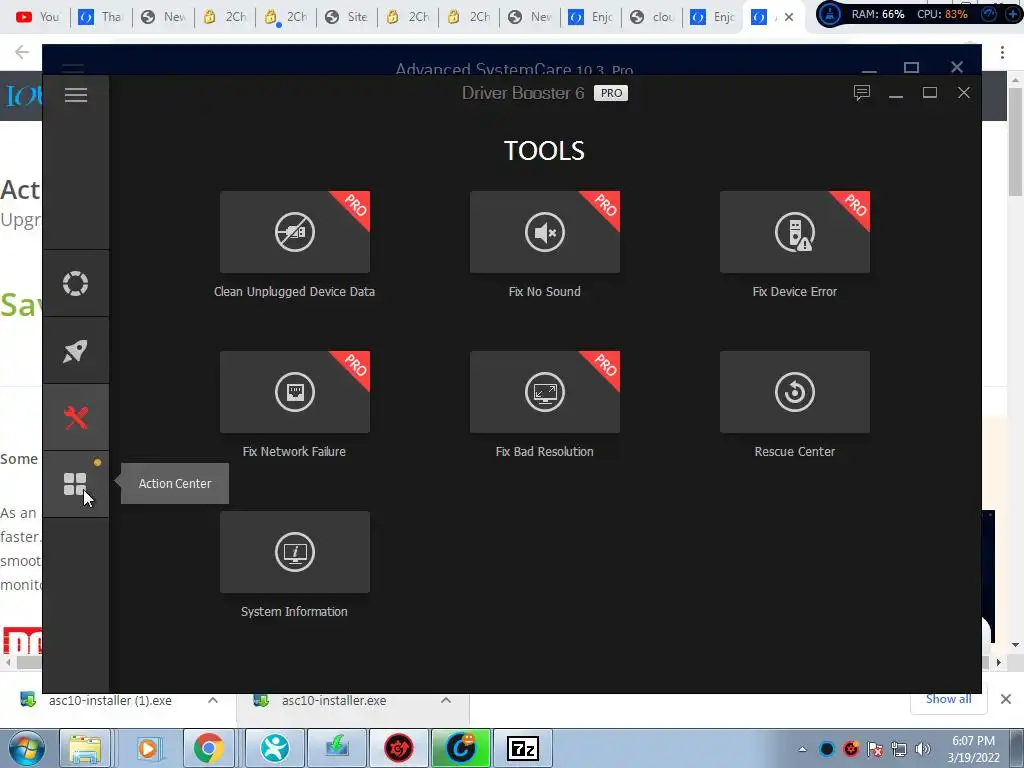Open Clean Unplugged Device Data tool

(x=295, y=232)
